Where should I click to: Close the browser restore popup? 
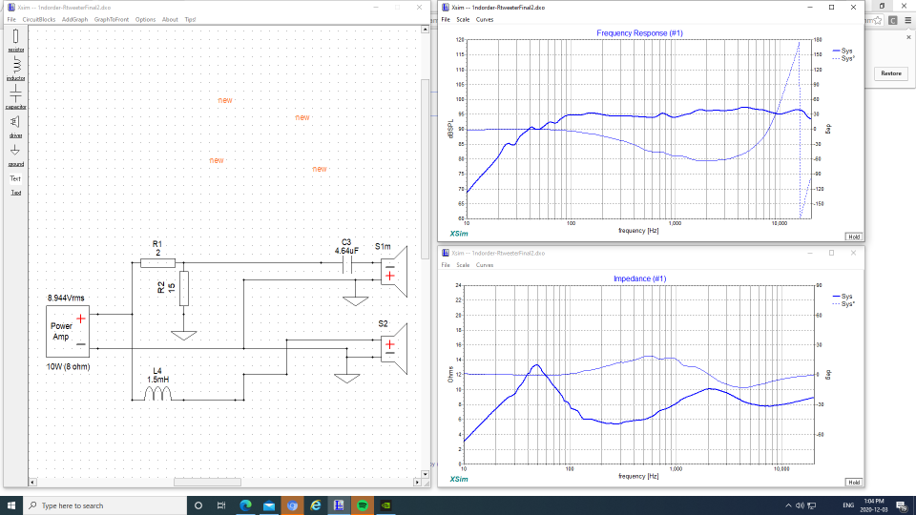pos(908,37)
